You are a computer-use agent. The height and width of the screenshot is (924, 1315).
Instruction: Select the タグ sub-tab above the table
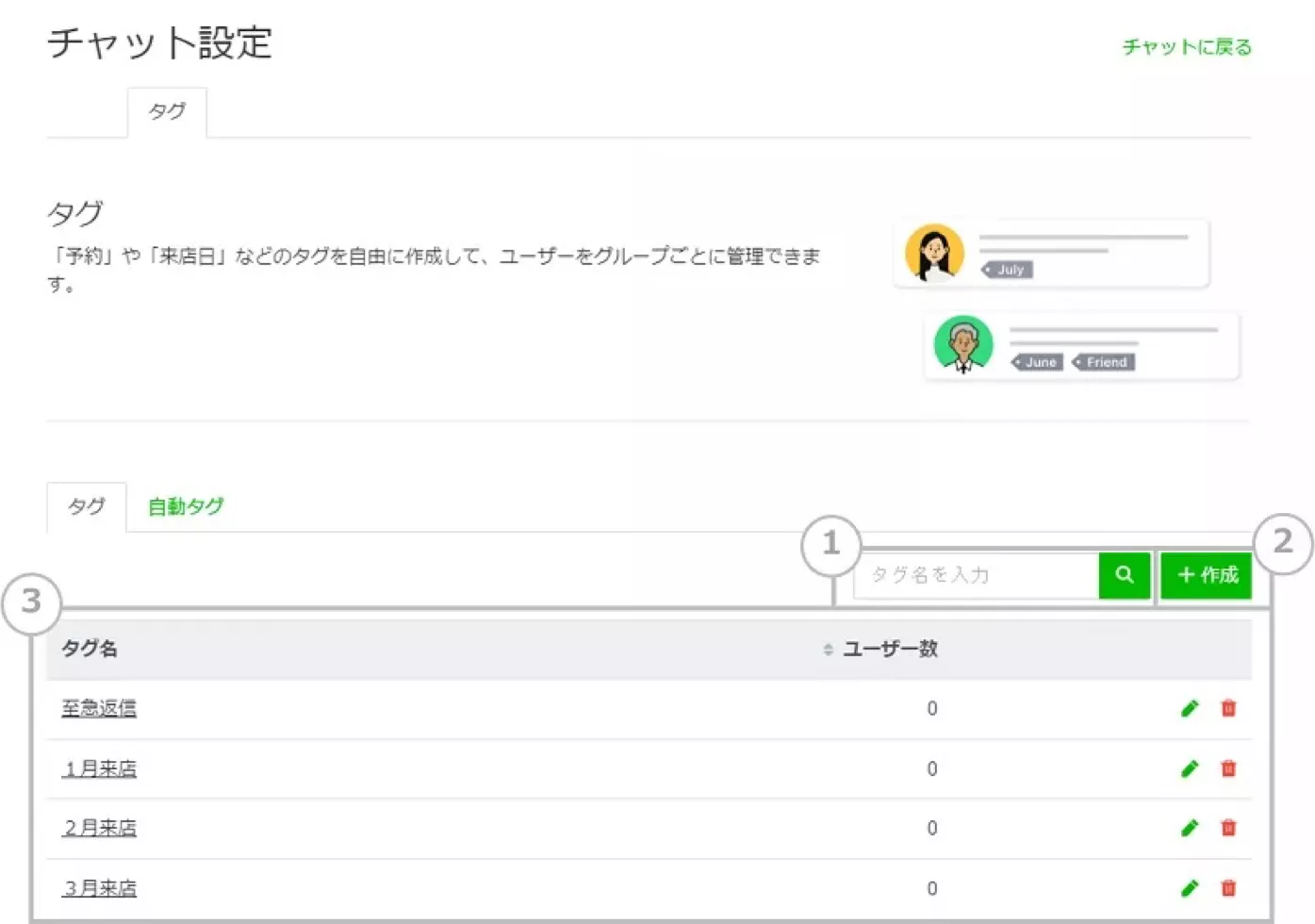point(86,506)
